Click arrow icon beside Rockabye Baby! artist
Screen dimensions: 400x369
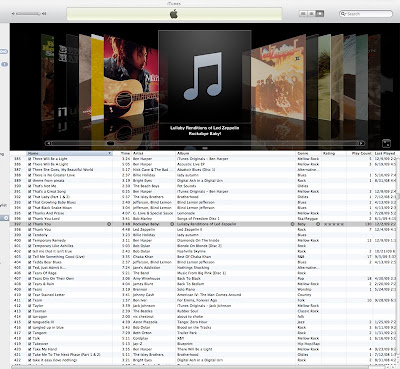[x=172, y=224]
